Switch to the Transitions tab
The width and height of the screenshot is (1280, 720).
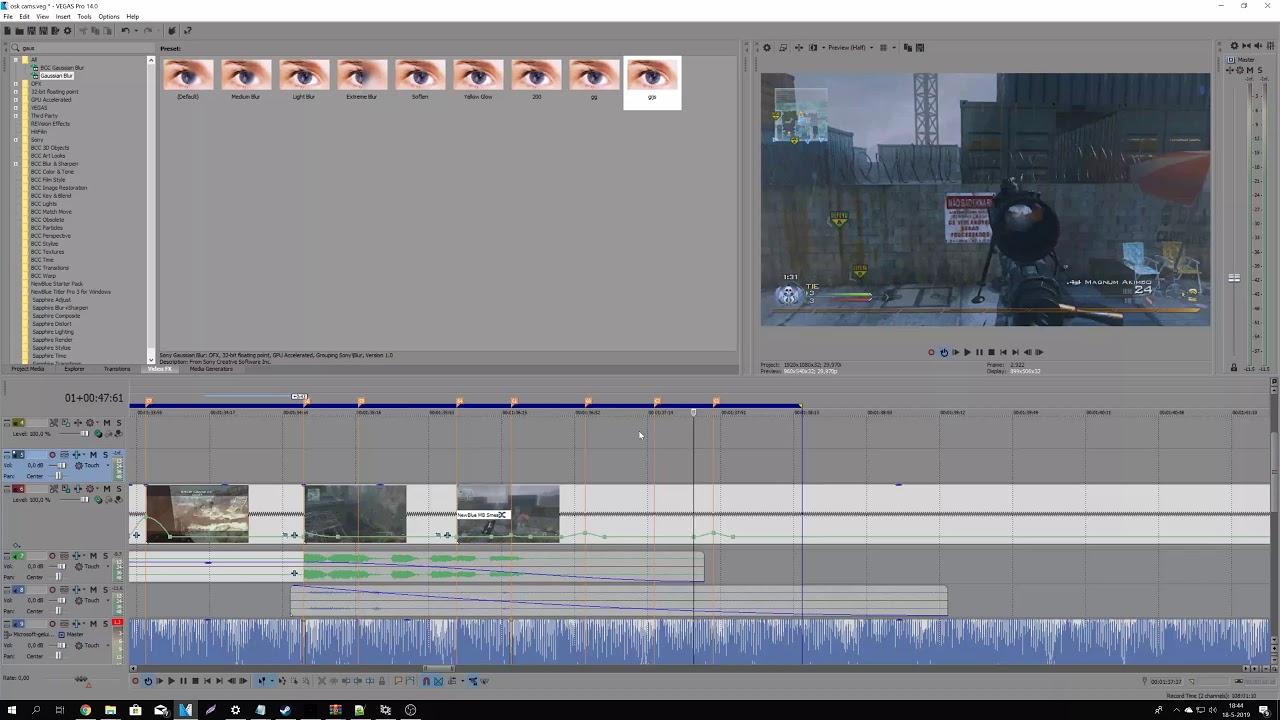(x=117, y=369)
